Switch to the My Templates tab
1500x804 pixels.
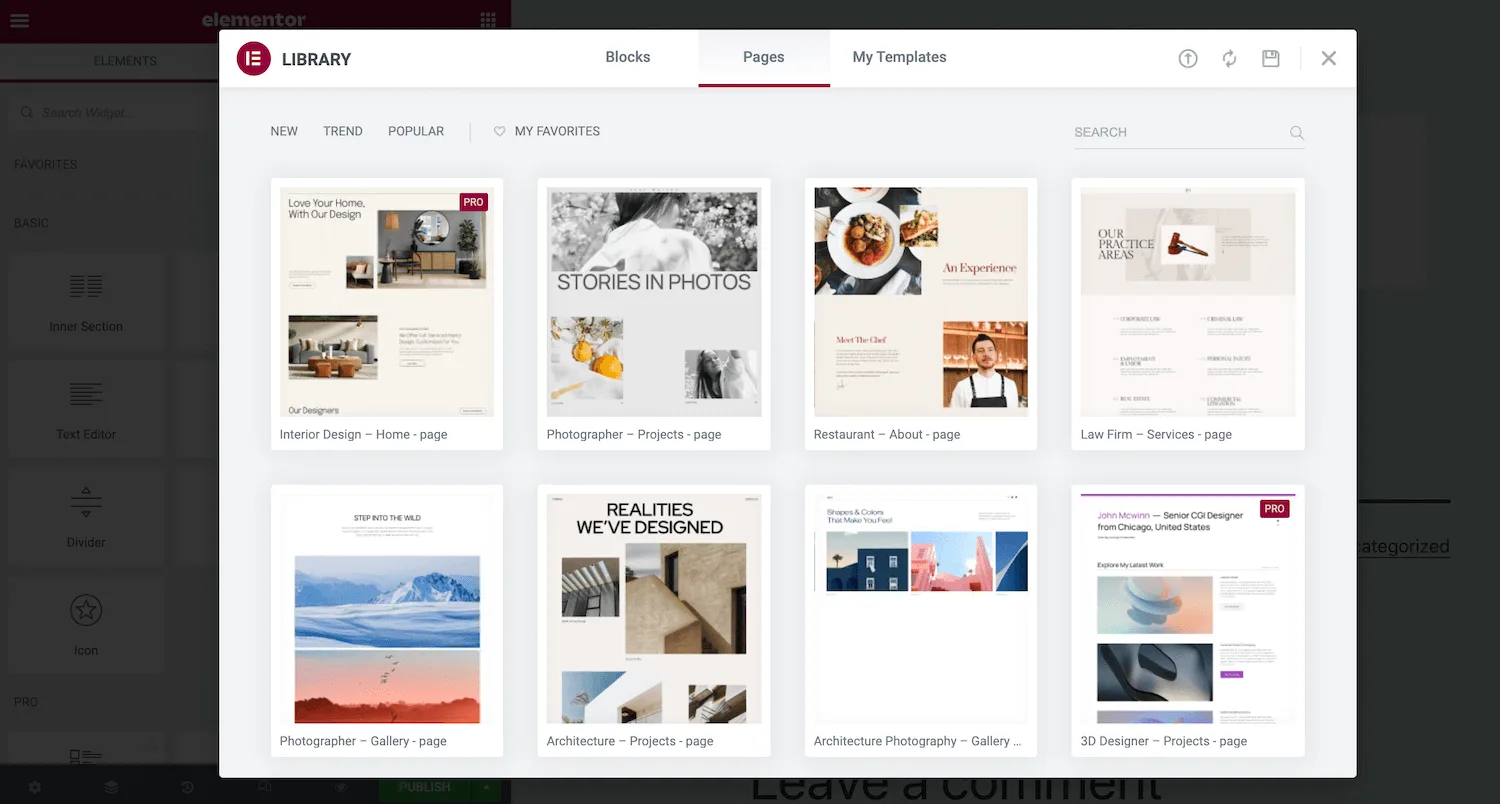coord(899,57)
